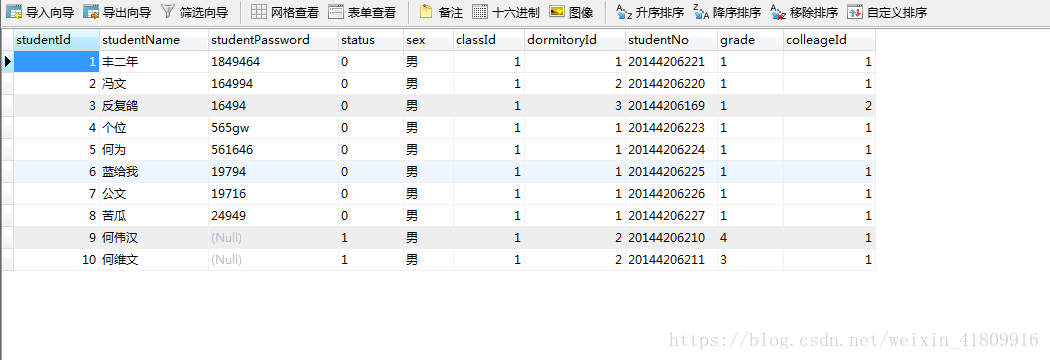Click the classId column header
1050x360 pixels.
489,40
